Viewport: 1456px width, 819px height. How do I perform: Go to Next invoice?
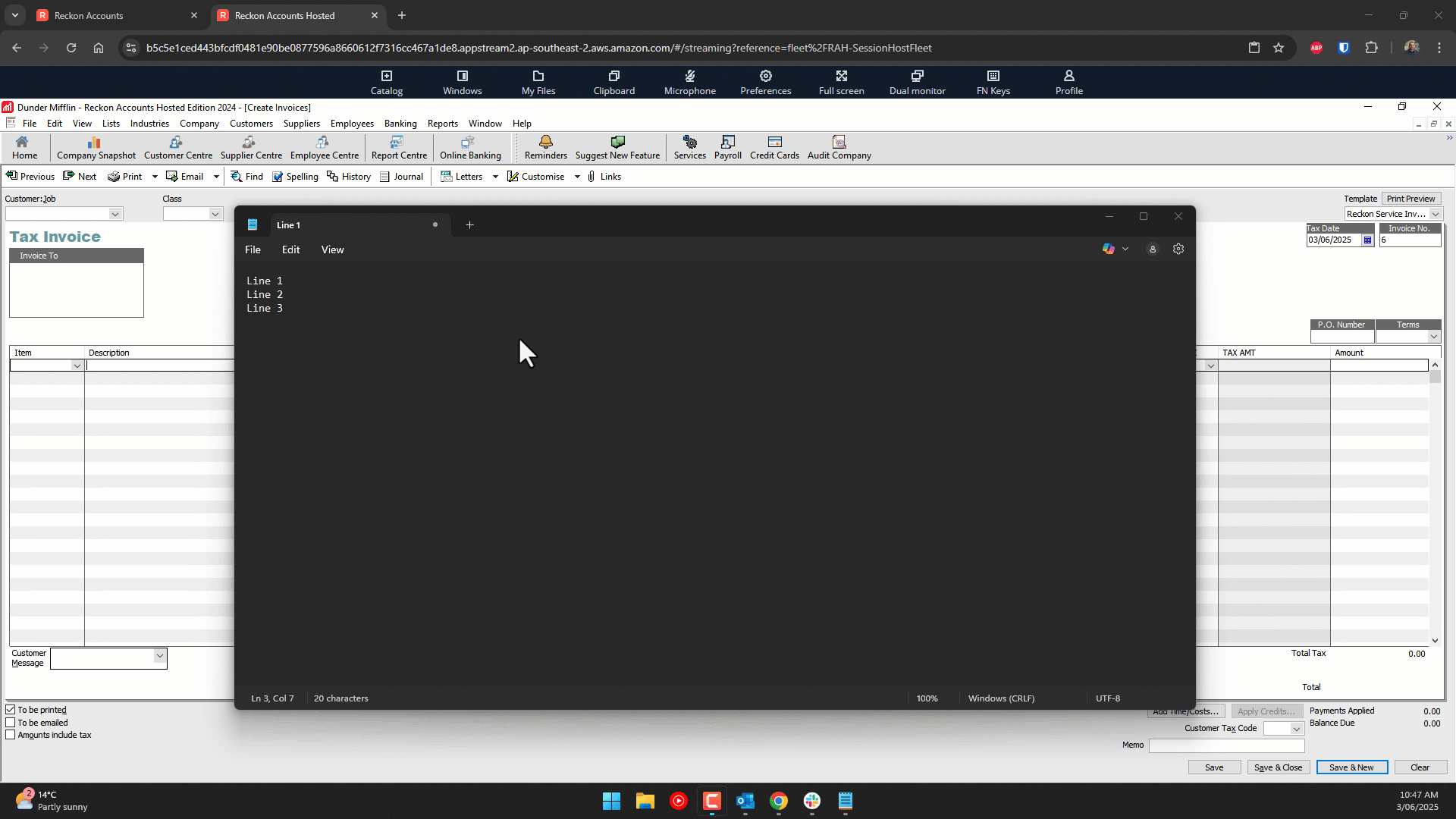point(80,177)
